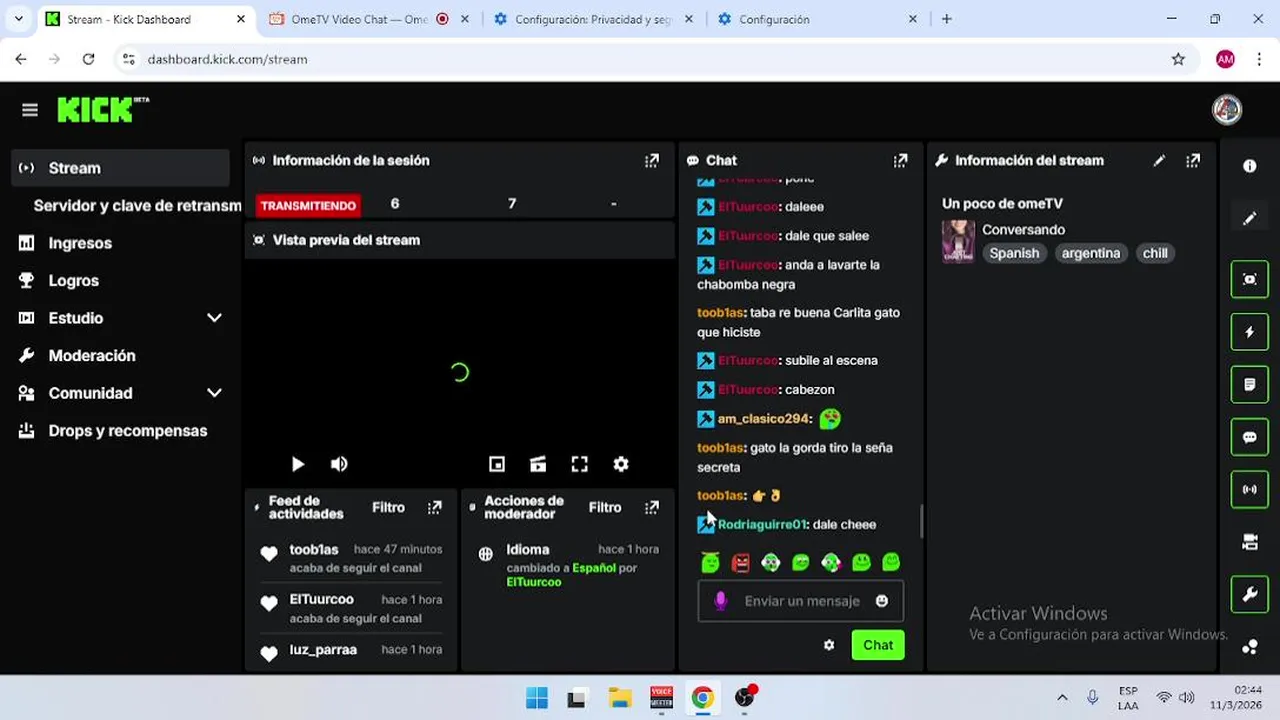Screen dimensions: 1280x720
Task: Mute the stream preview volume
Action: tap(339, 464)
